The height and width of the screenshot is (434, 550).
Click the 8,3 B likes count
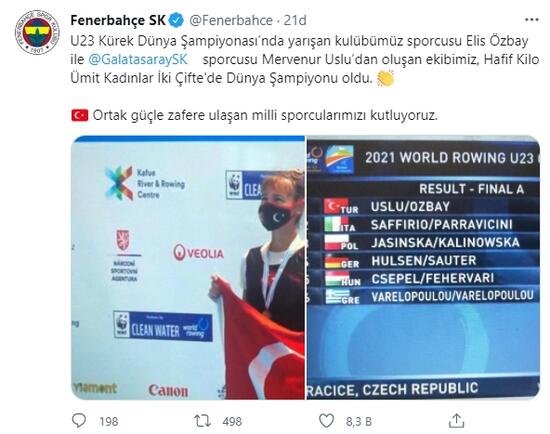coord(359,421)
